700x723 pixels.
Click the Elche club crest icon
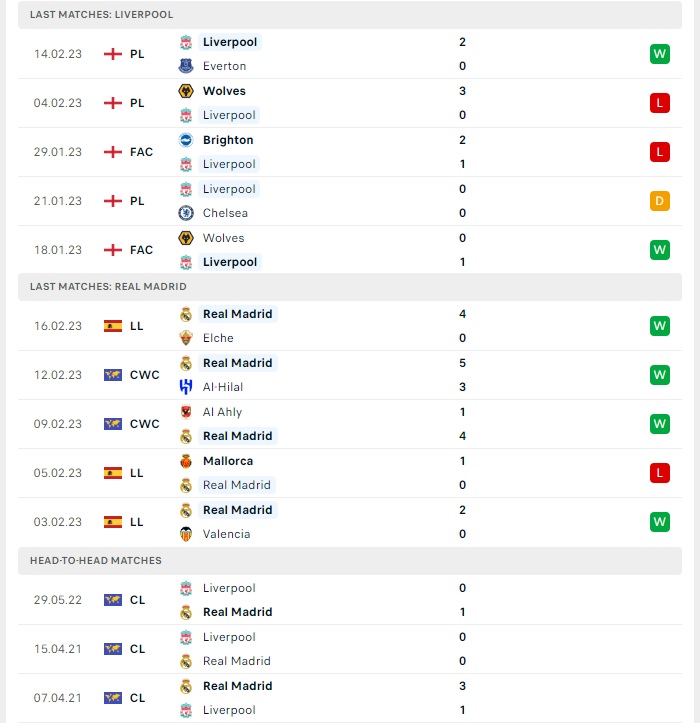(x=186, y=338)
